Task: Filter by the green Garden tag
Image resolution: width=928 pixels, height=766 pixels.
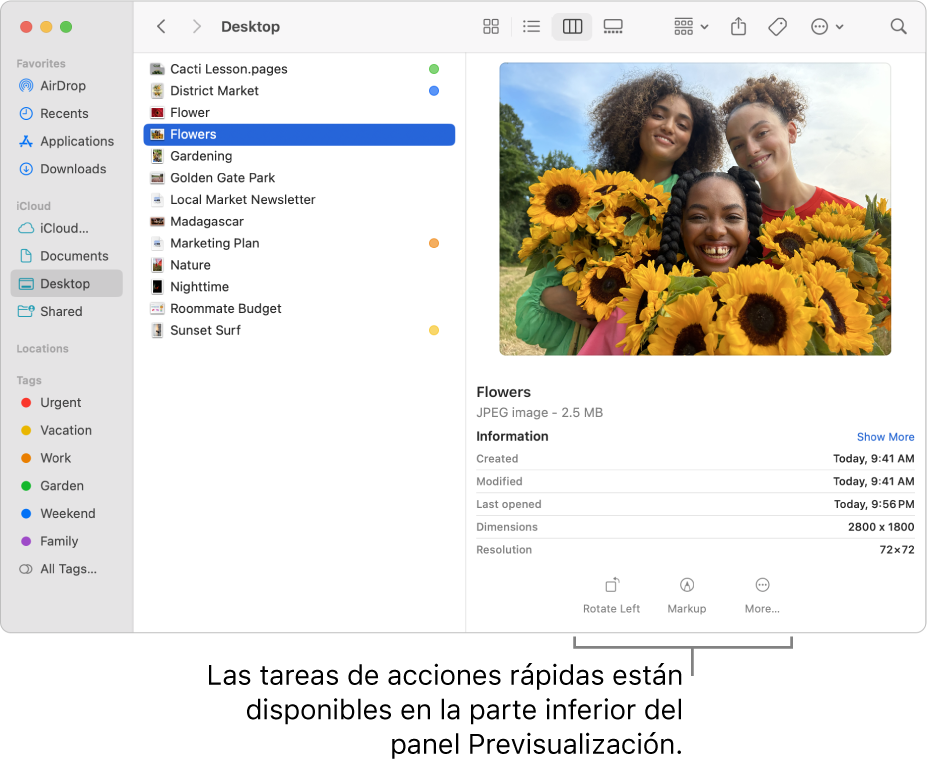Action: pos(62,487)
